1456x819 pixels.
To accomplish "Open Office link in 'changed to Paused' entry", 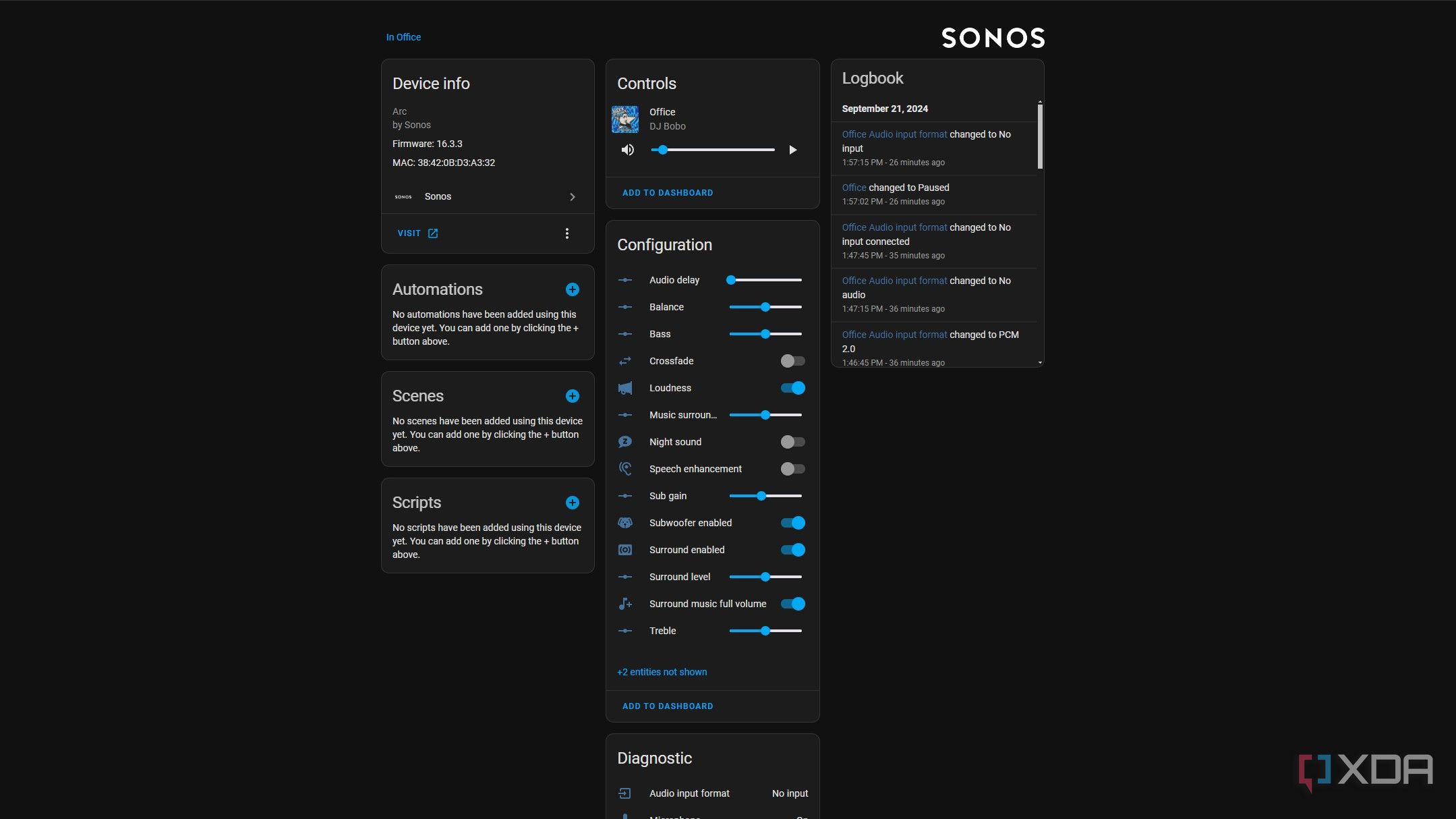I will [x=854, y=188].
